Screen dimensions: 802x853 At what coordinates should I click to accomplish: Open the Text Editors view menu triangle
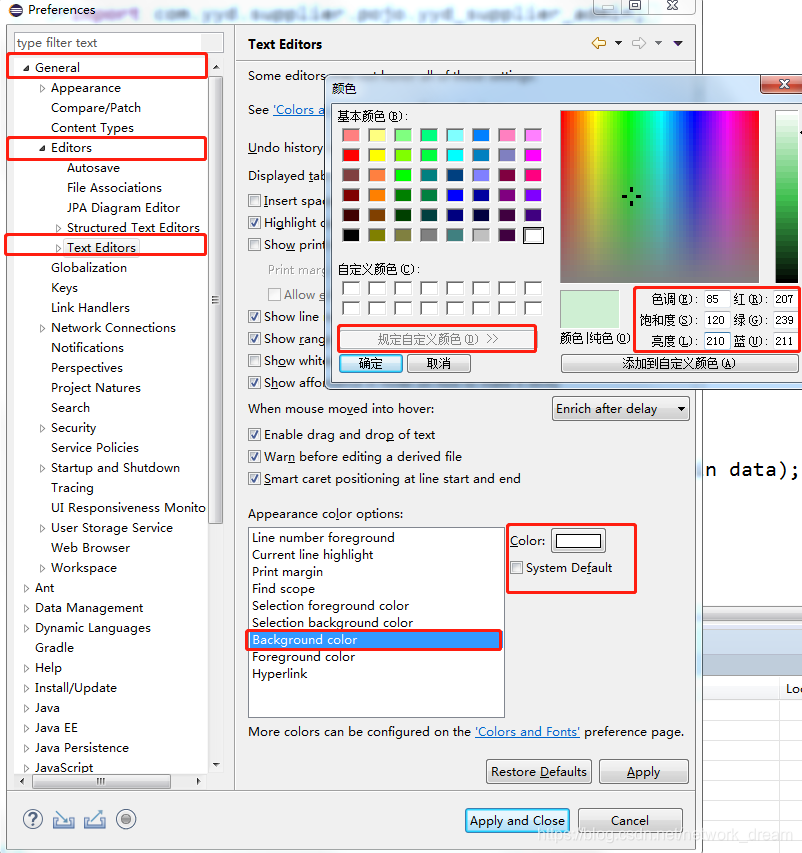[x=678, y=43]
